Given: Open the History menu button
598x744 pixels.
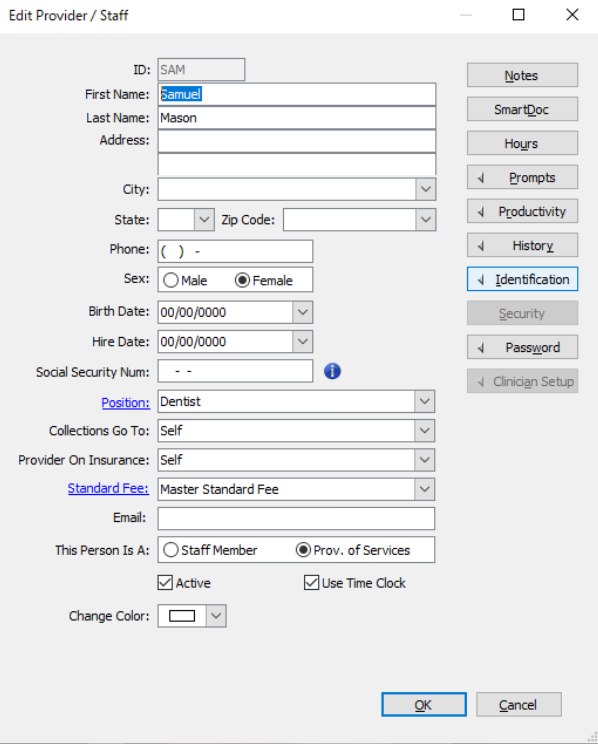Looking at the screenshot, I should click(x=523, y=245).
